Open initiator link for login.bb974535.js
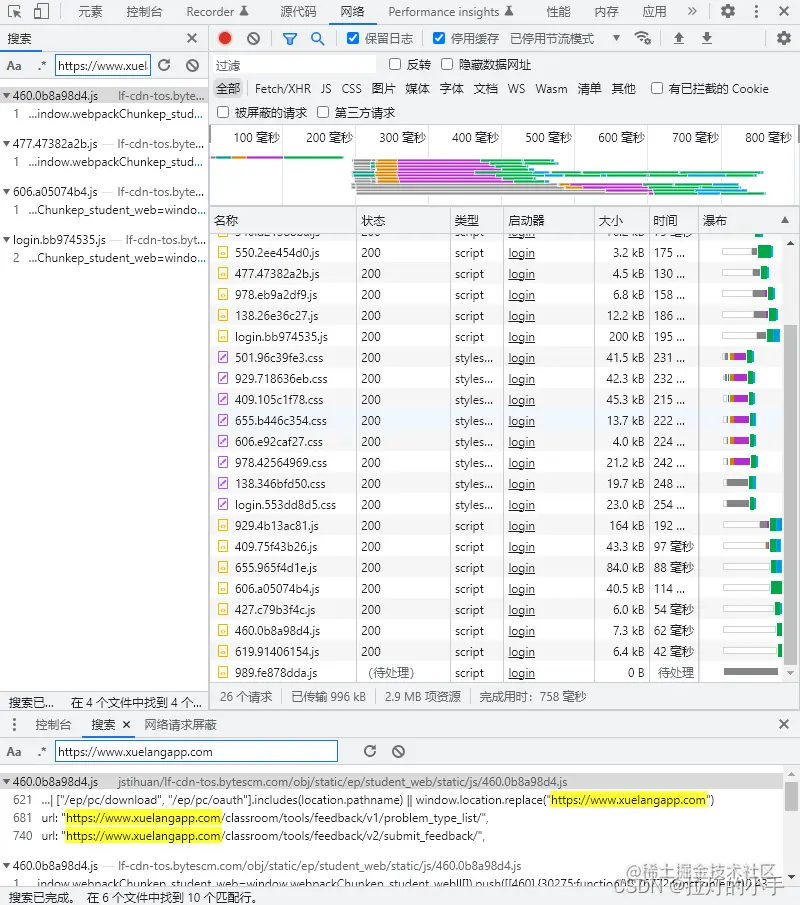 (521, 336)
